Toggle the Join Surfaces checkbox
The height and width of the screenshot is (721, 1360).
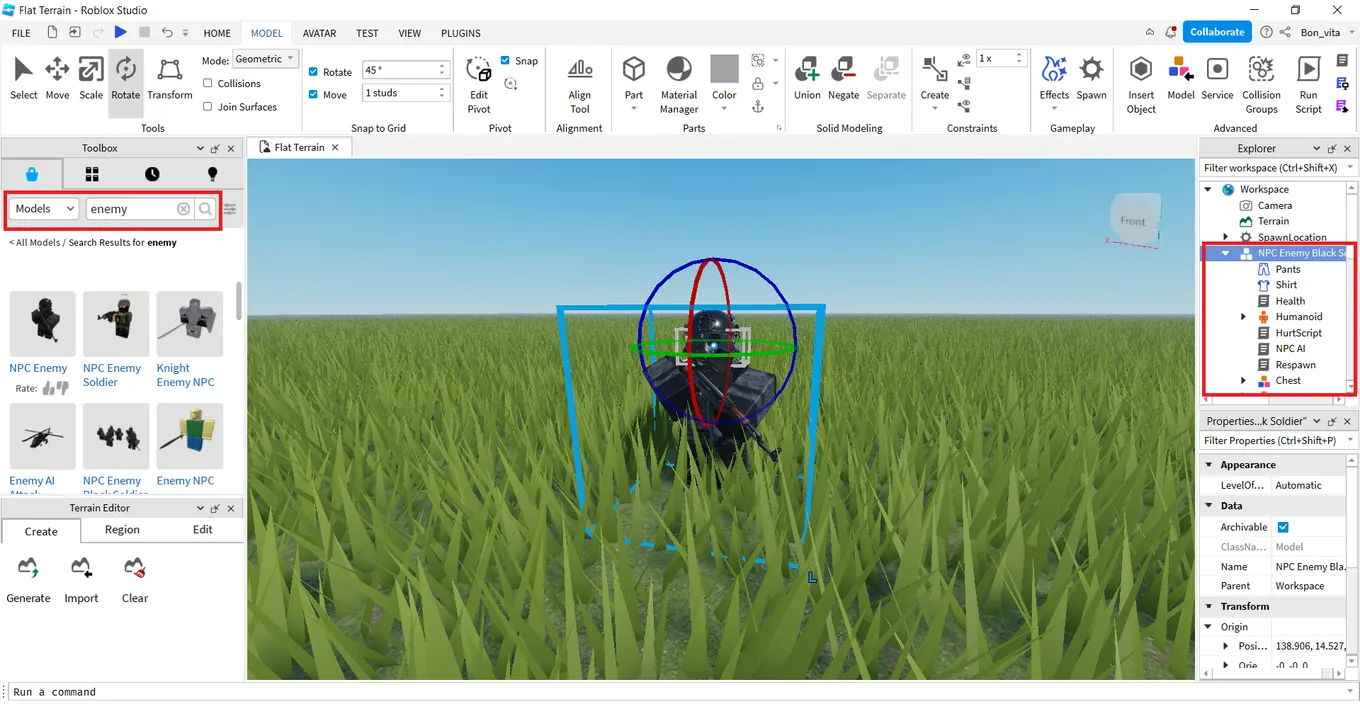[x=208, y=106]
